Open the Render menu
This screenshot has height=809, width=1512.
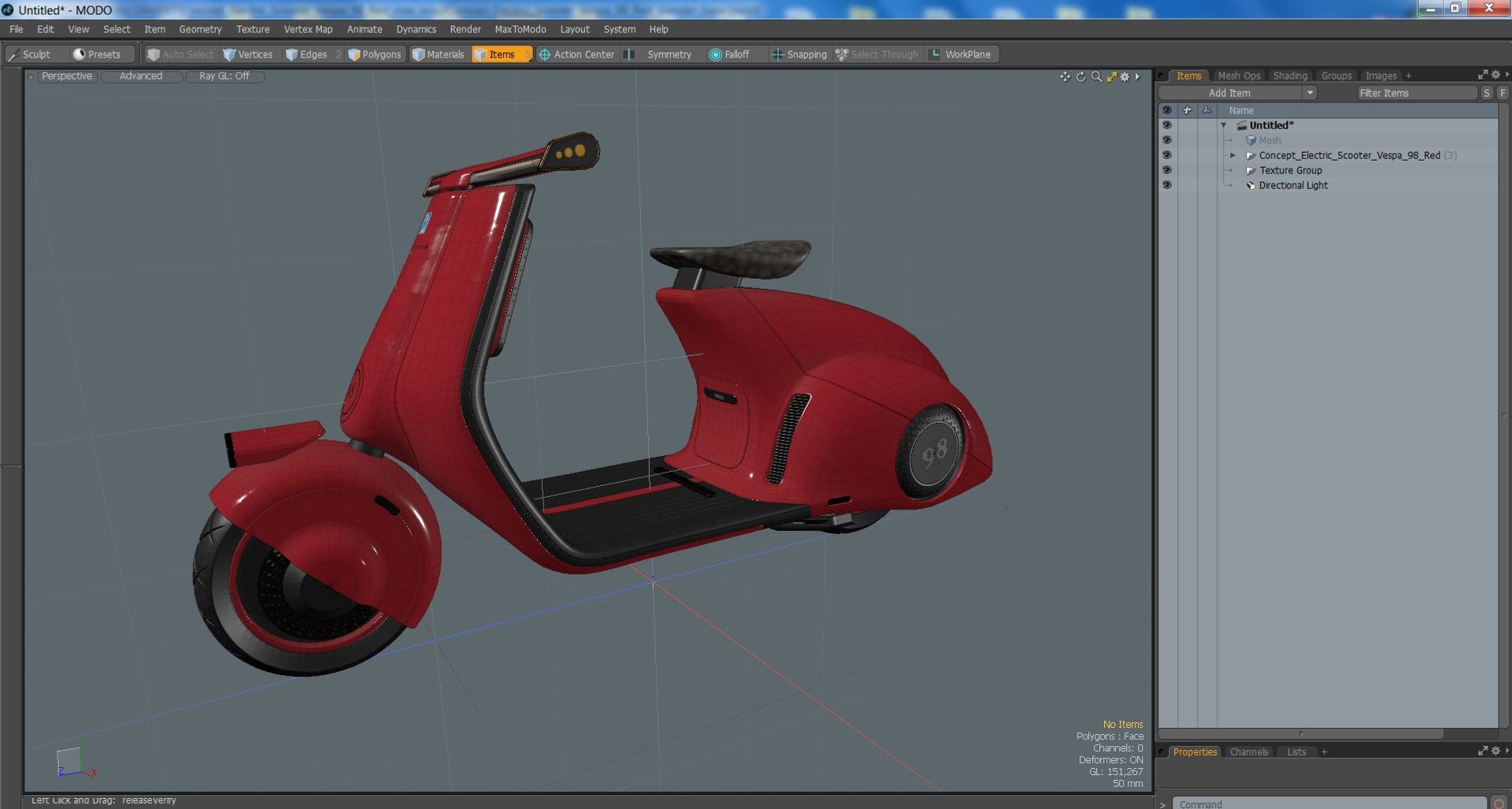click(465, 29)
